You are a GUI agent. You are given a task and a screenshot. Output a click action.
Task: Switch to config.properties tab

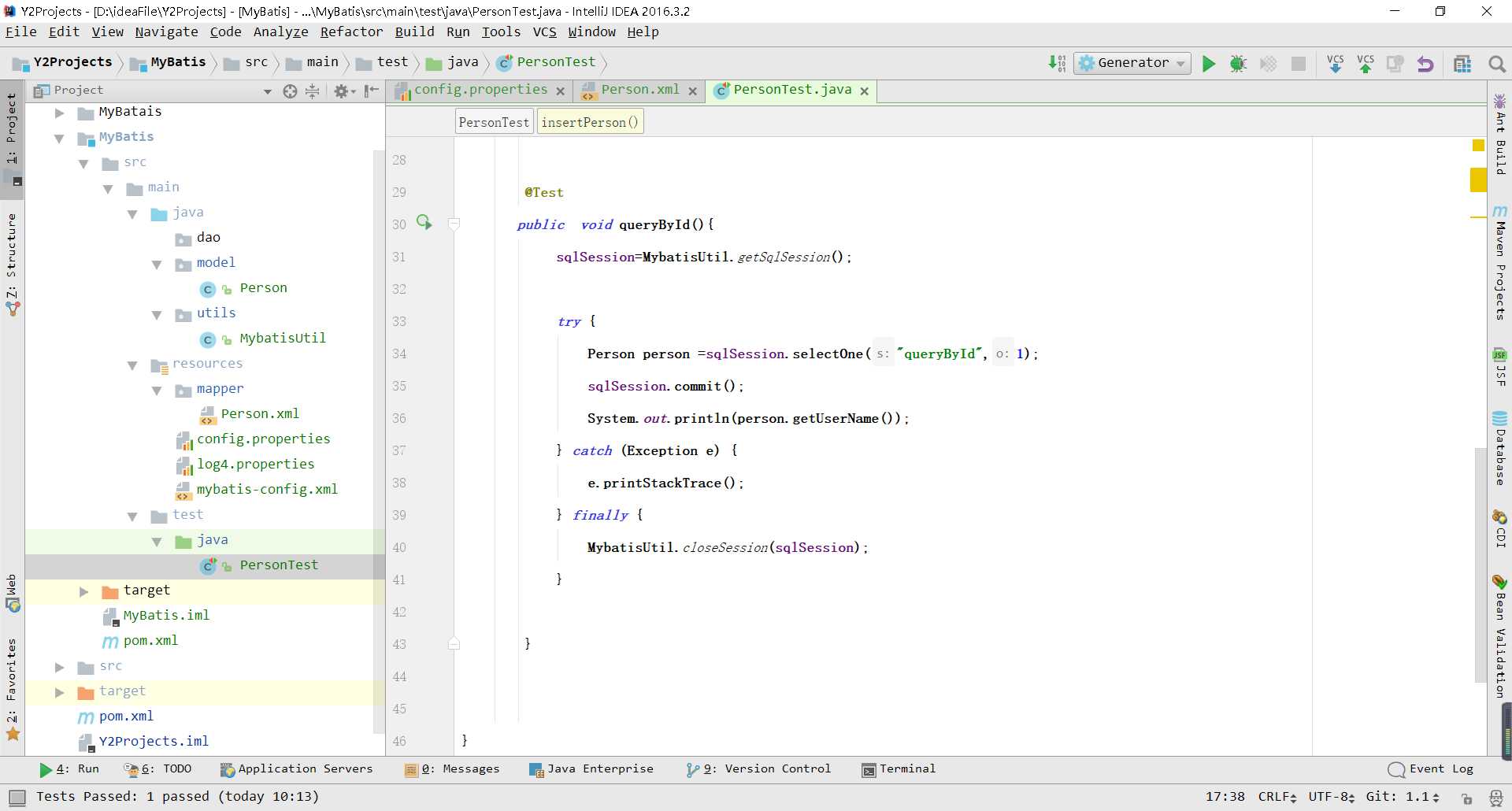pos(480,90)
